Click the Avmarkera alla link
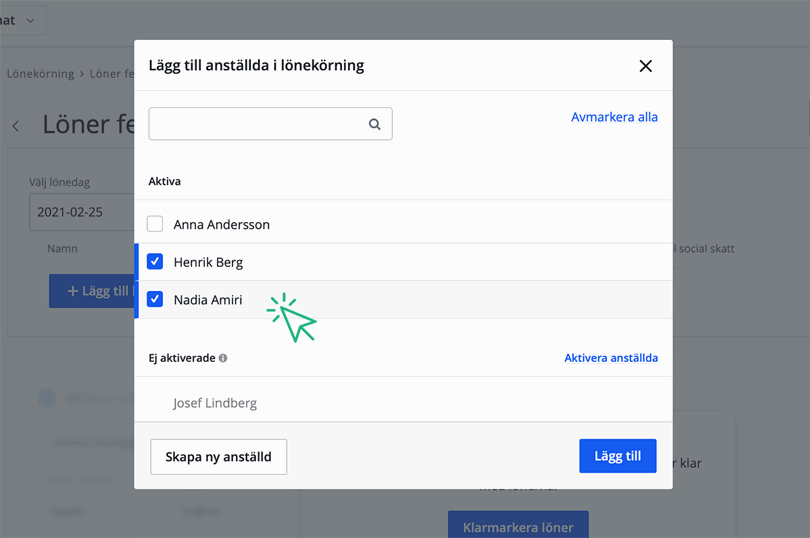The height and width of the screenshot is (538, 810). click(x=614, y=117)
